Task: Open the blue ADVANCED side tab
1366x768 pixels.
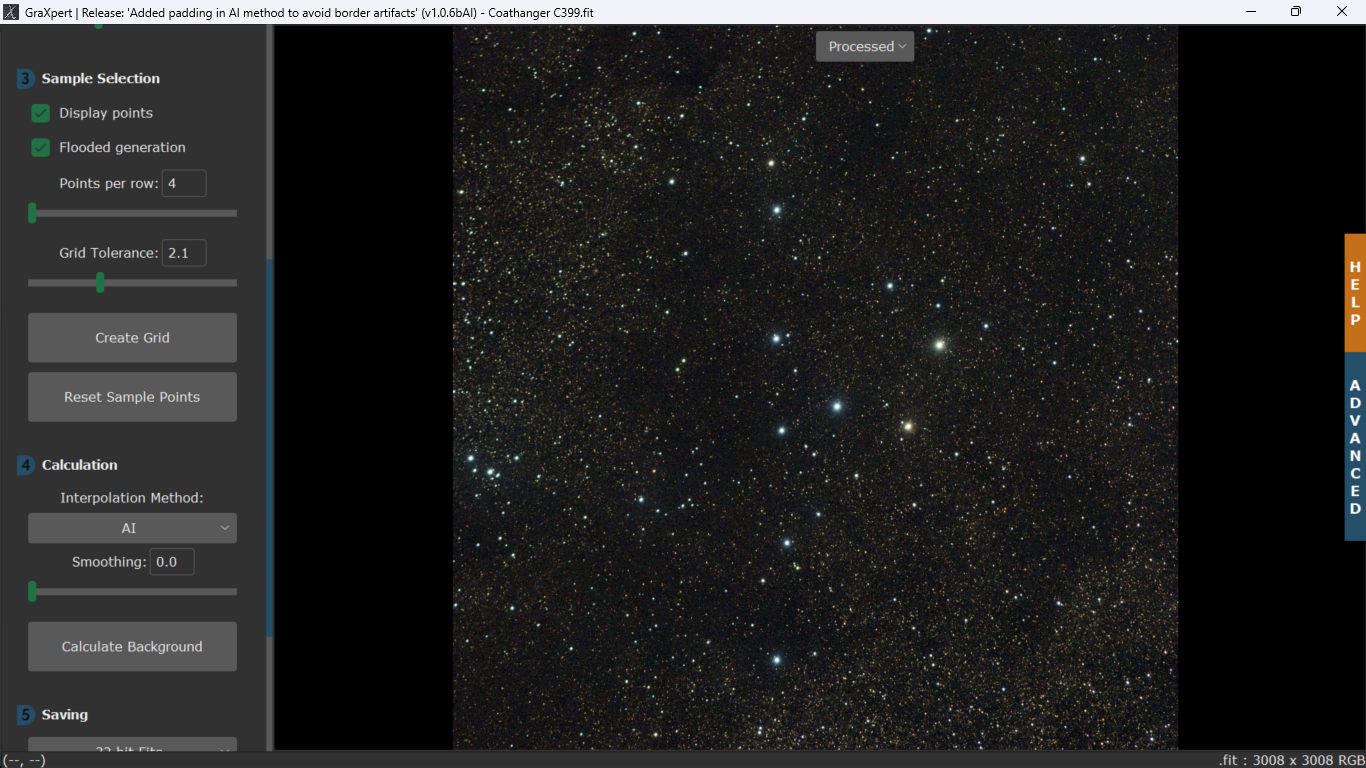Action: coord(1355,447)
